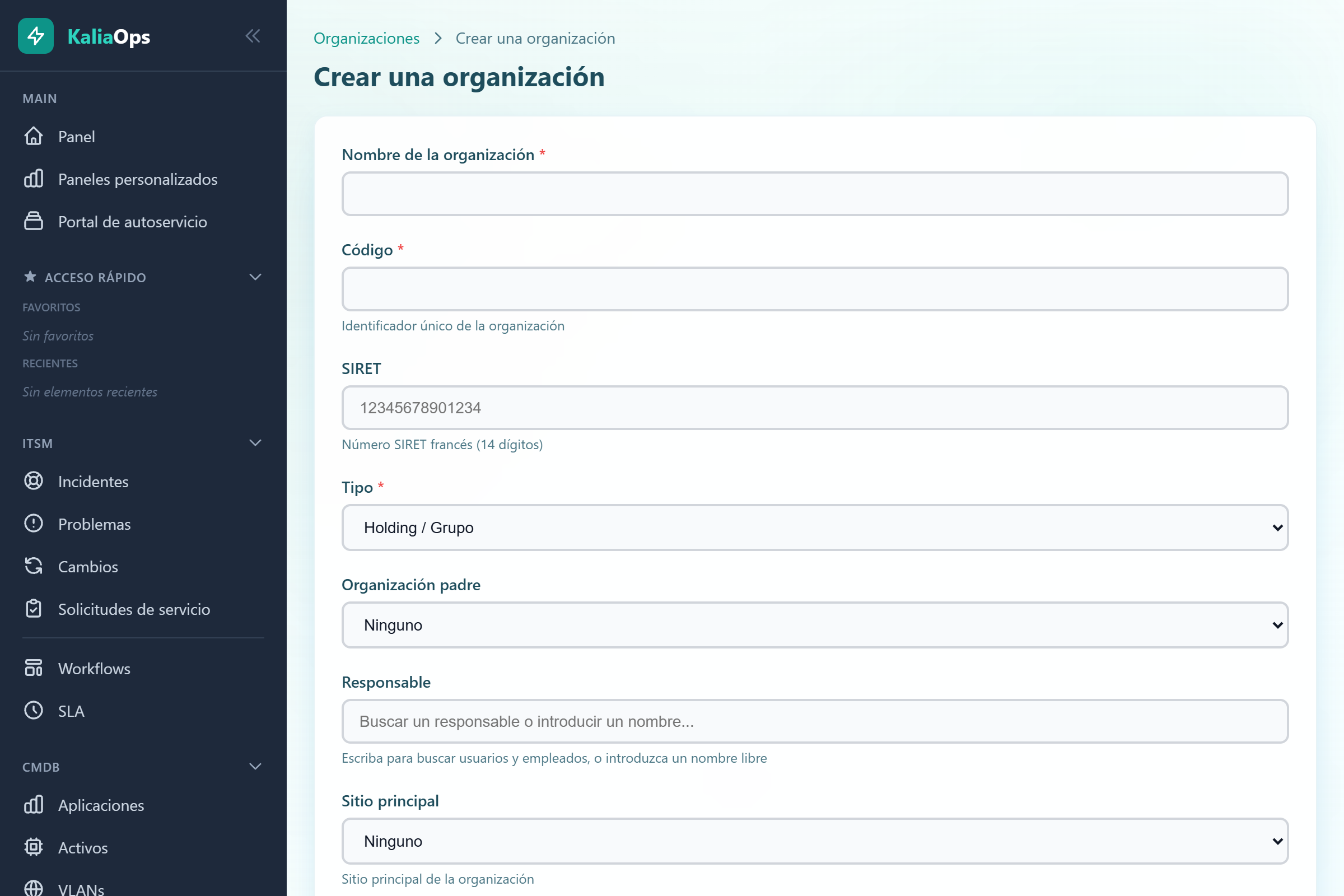Collapse the sidebar with double-chevron icon

coord(253,36)
